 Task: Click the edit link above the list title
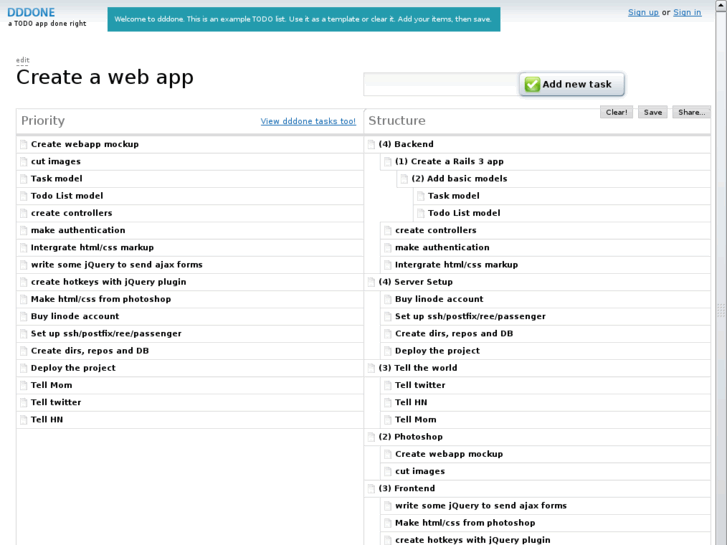[22, 60]
